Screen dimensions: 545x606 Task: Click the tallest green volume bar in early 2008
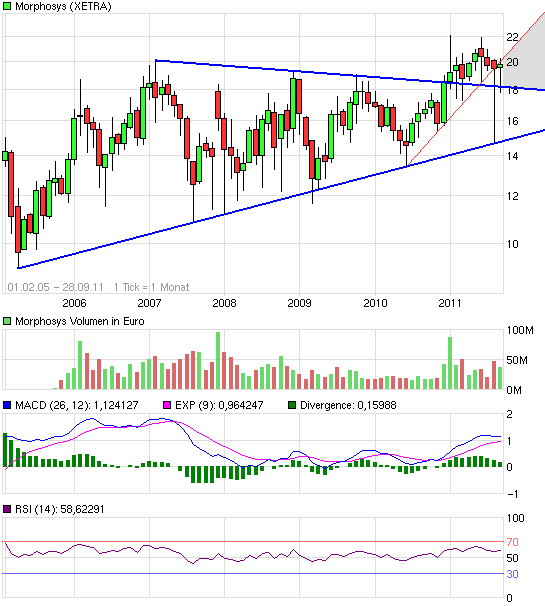pos(218,361)
